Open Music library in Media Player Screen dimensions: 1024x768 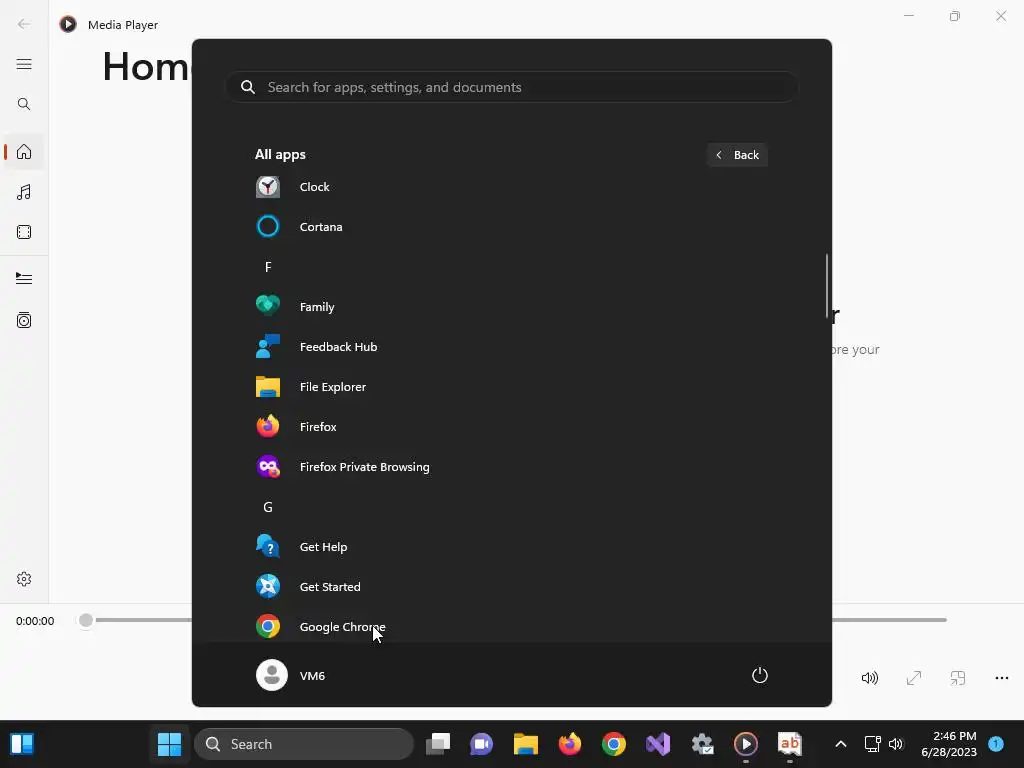coord(24,192)
